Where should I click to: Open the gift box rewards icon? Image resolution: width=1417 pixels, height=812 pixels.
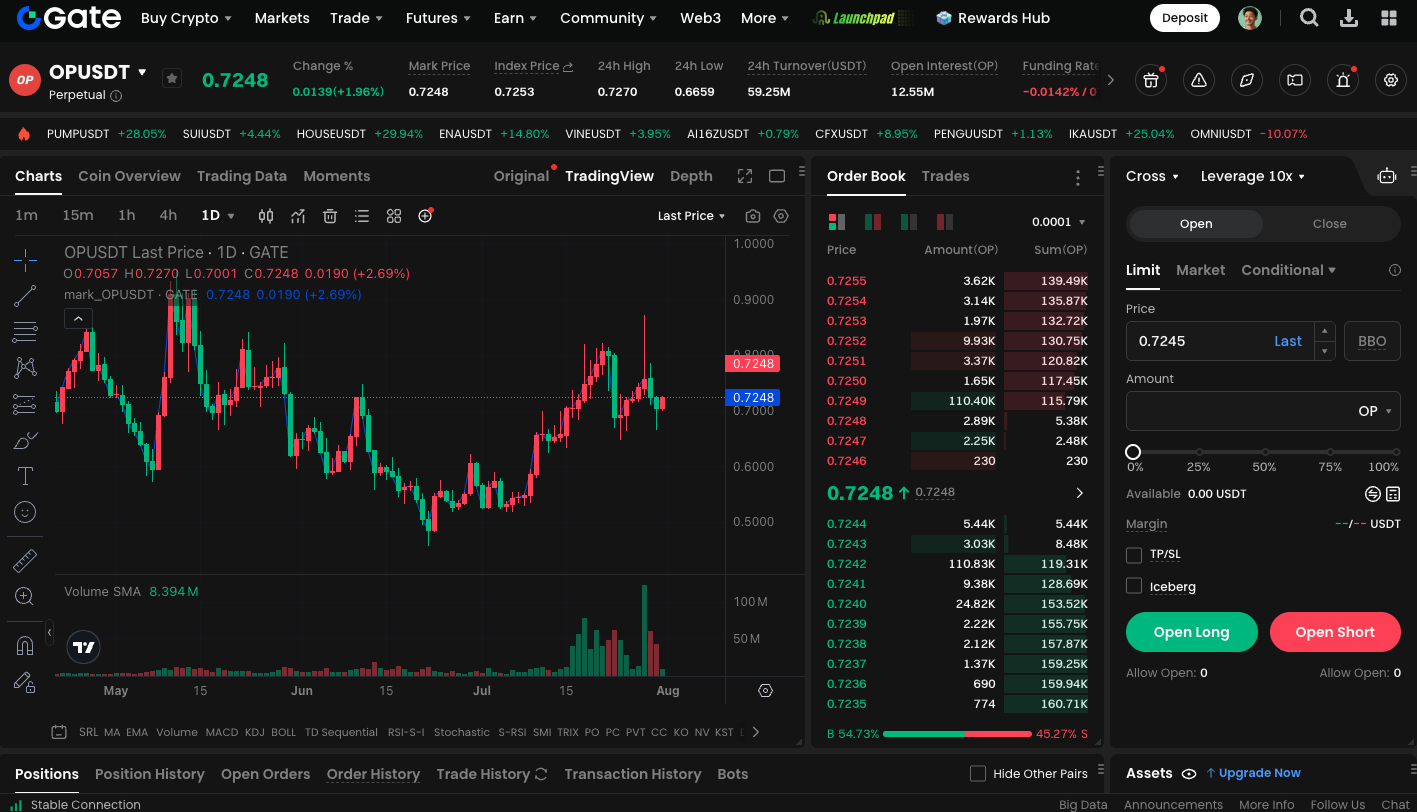point(1151,80)
